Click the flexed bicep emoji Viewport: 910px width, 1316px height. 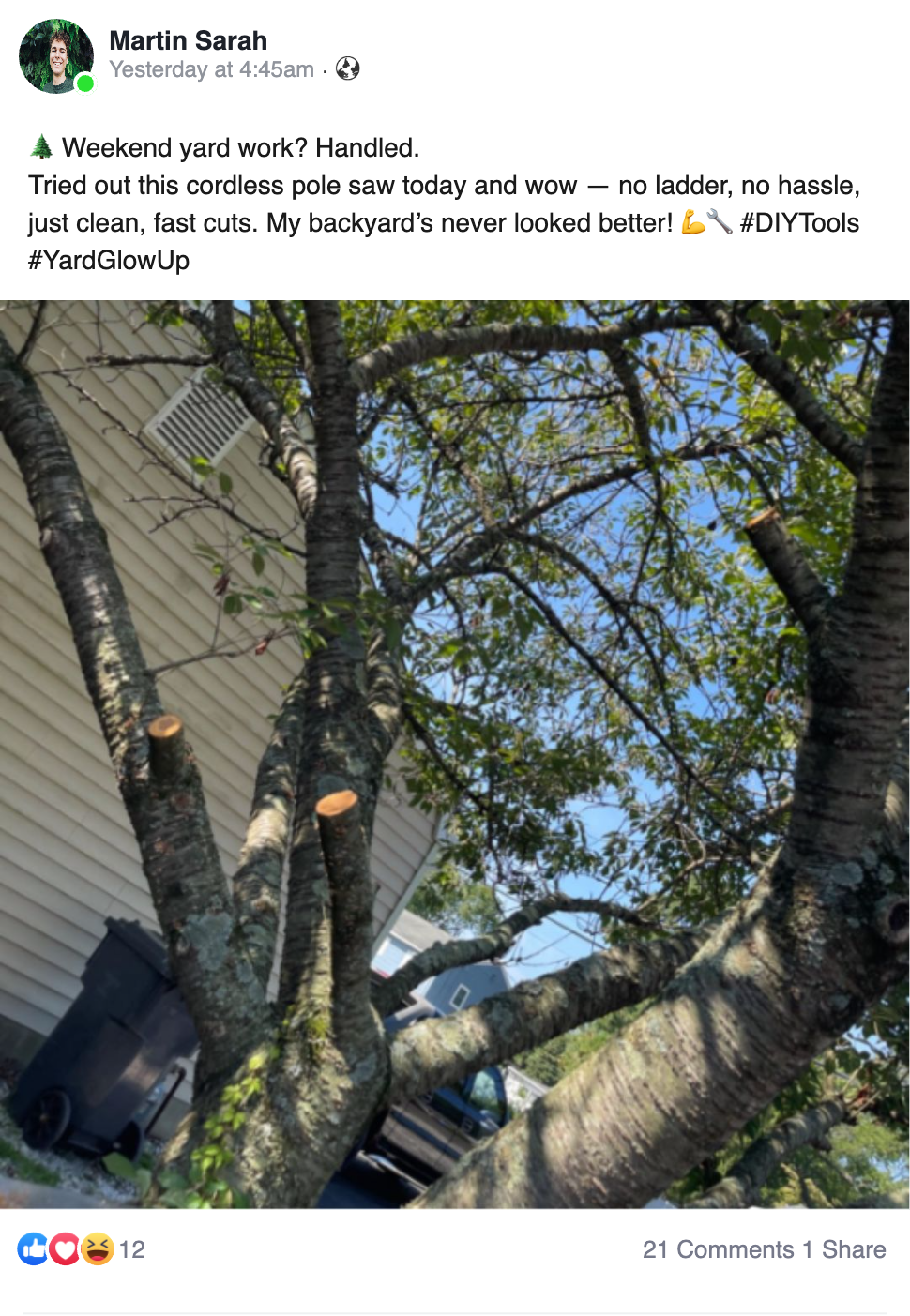pyautogui.click(x=693, y=222)
